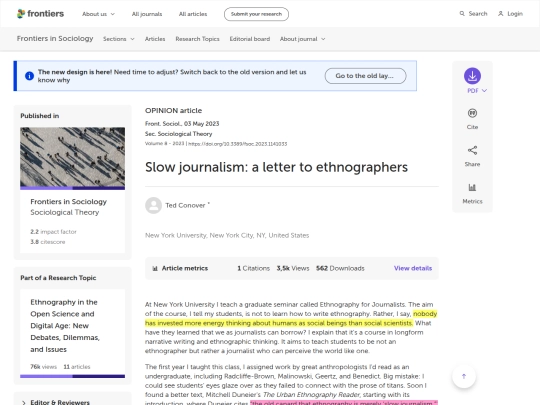Click the Search label in the header
This screenshot has width=540, height=405.
pos(478,14)
